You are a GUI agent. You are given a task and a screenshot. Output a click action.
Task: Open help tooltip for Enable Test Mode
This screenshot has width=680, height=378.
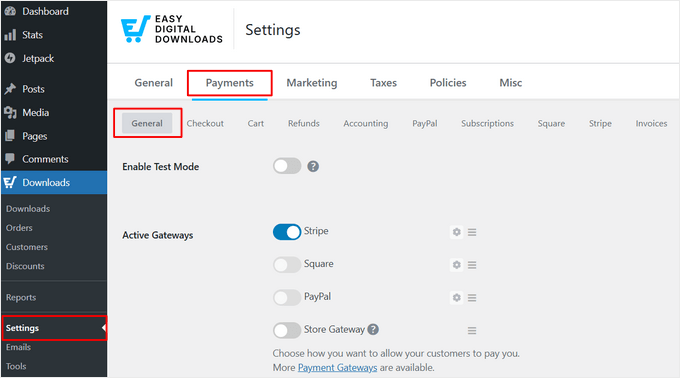click(x=313, y=166)
